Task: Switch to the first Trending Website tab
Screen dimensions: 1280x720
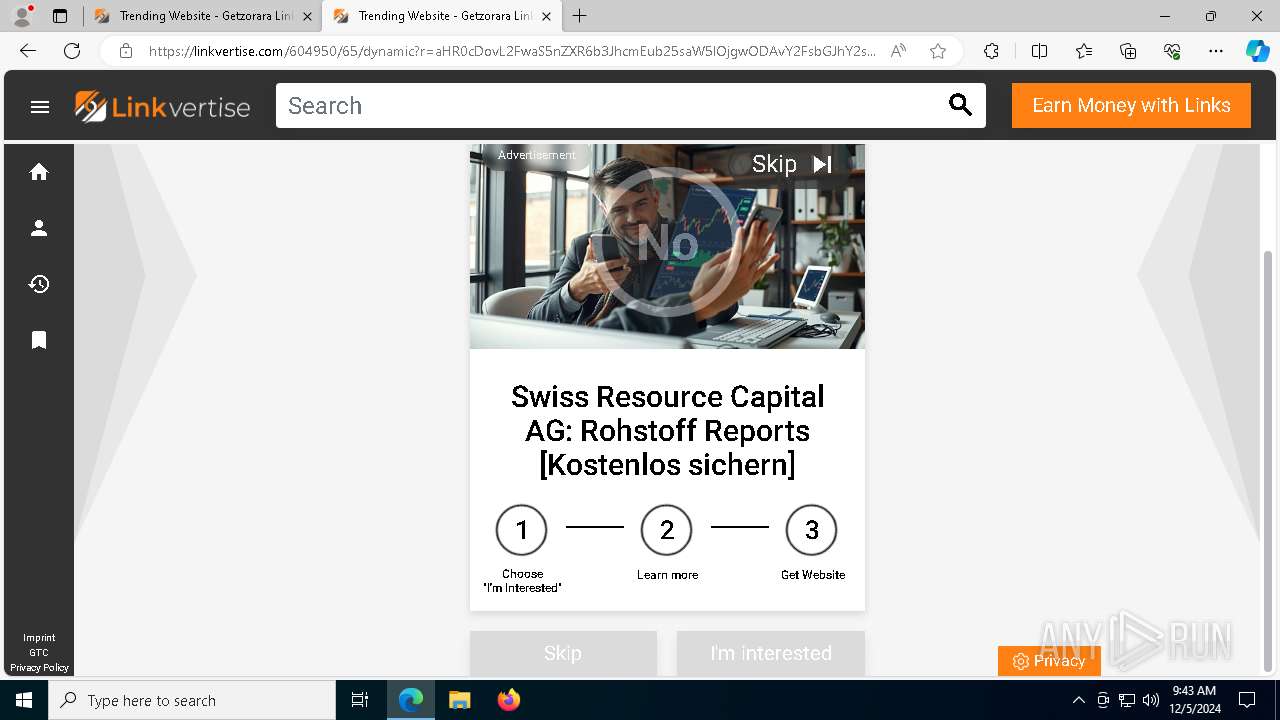Action: 202,16
